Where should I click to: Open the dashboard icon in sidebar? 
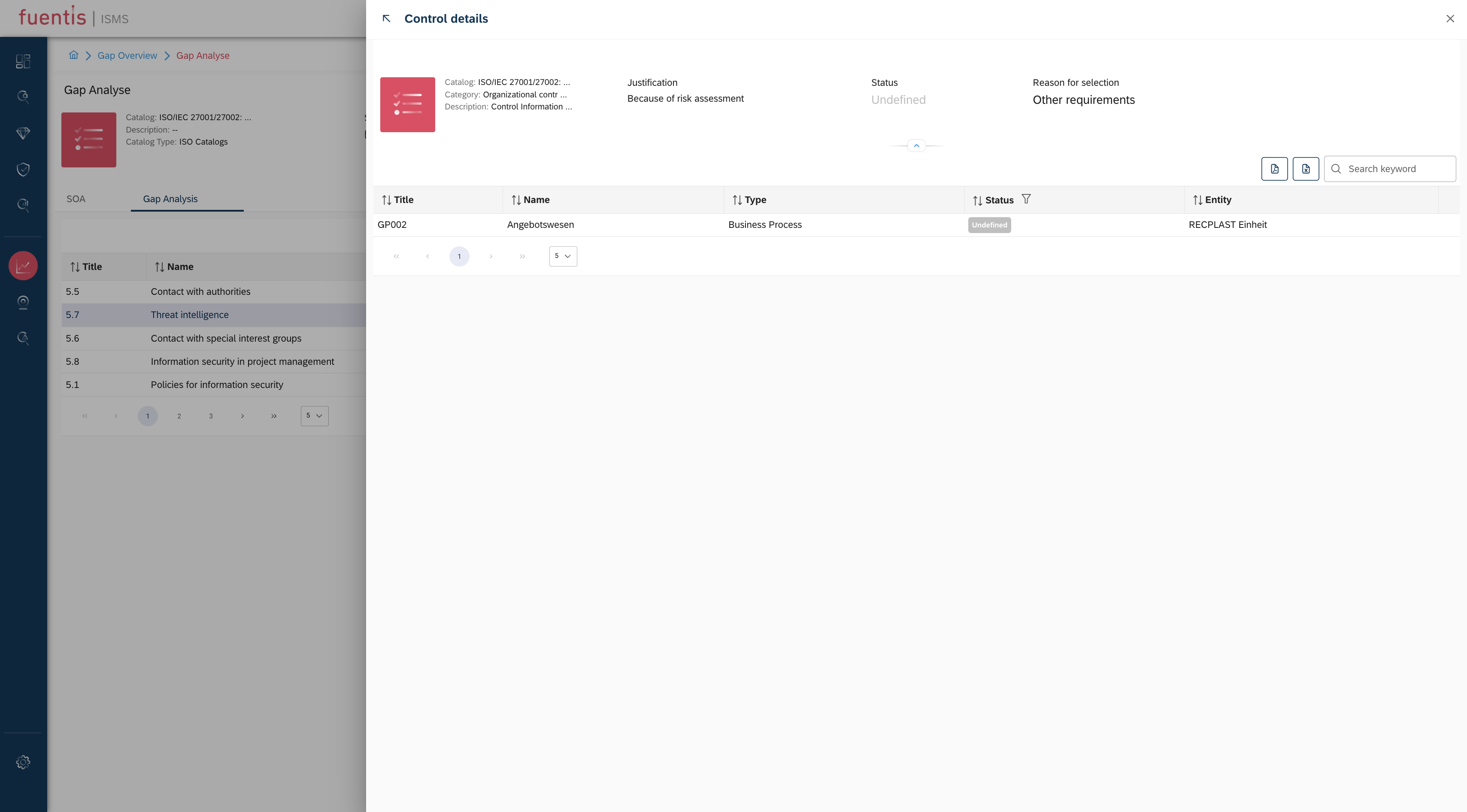(23, 61)
